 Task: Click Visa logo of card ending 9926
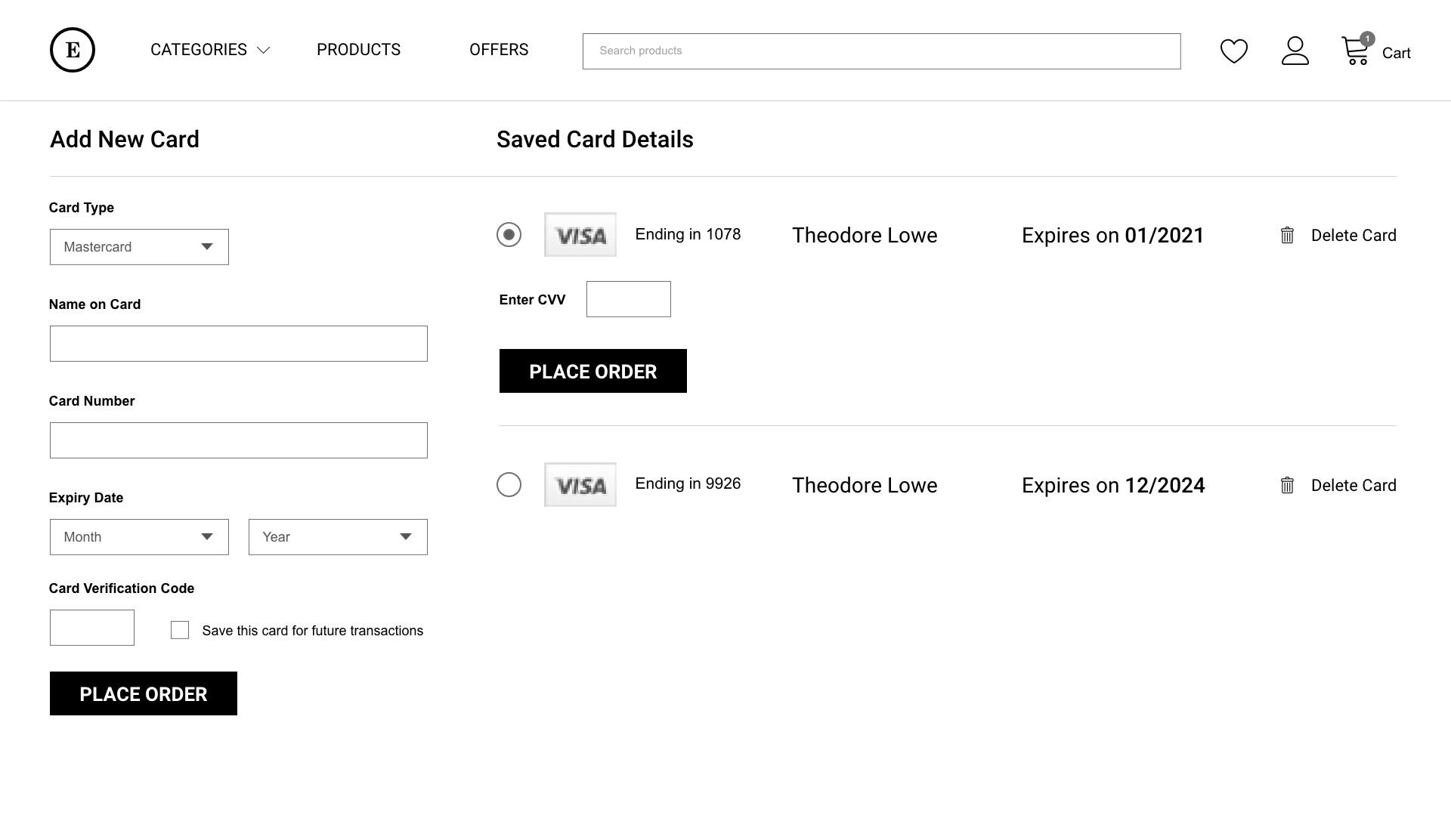pyautogui.click(x=580, y=485)
